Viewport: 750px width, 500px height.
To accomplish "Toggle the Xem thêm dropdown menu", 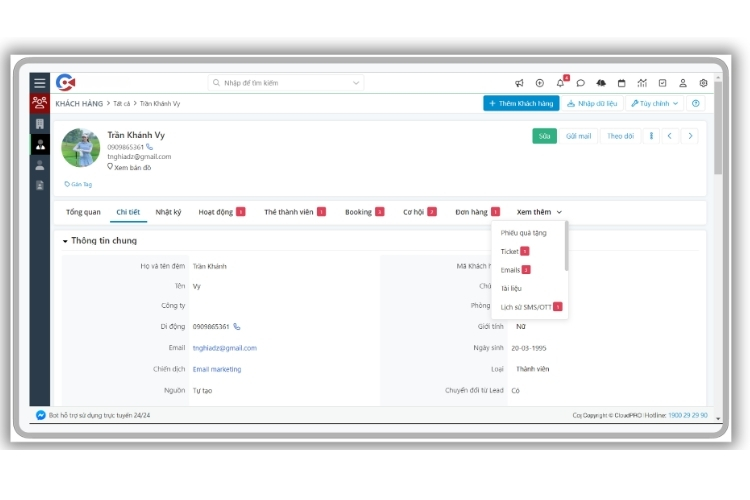I will (x=539, y=212).
